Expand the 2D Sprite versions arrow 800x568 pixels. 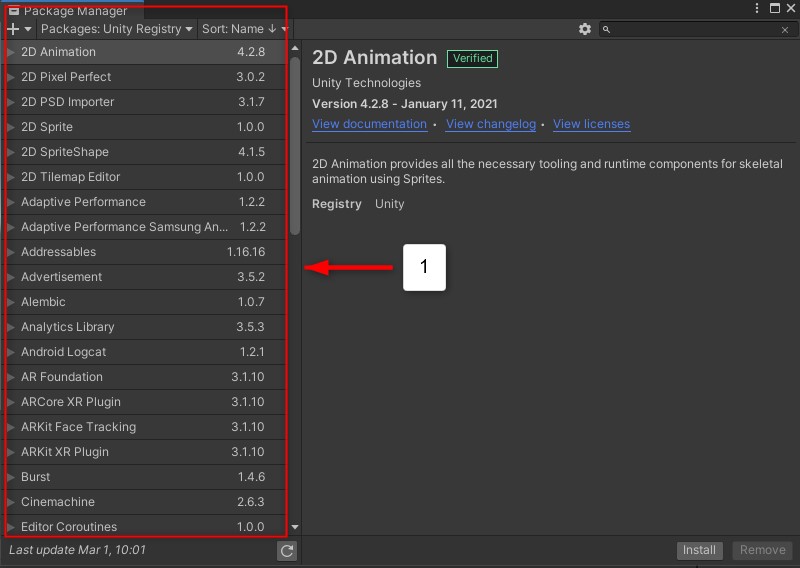[x=11, y=127]
